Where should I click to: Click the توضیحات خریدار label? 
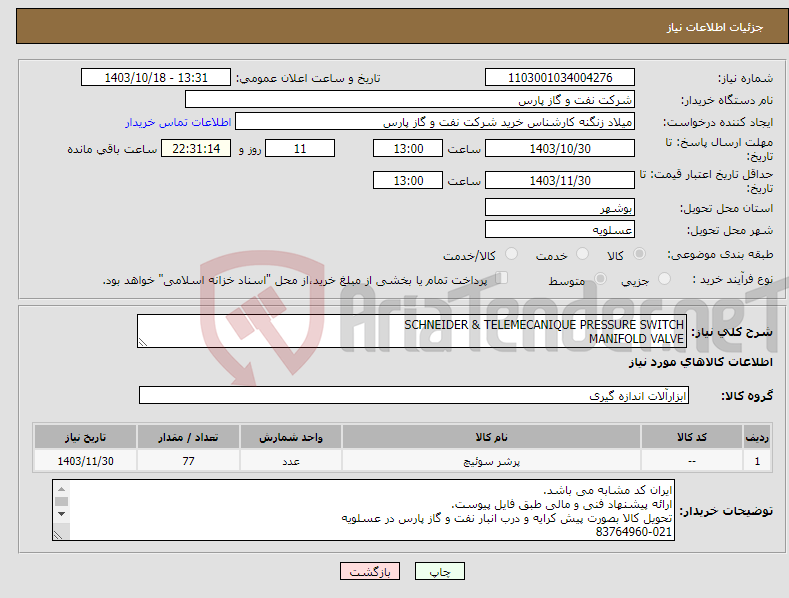(x=726, y=511)
